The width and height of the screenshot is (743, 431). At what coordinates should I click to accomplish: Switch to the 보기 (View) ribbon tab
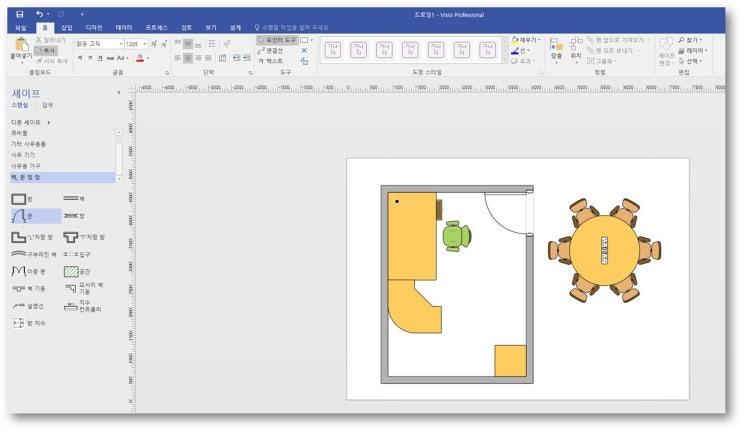tap(211, 28)
